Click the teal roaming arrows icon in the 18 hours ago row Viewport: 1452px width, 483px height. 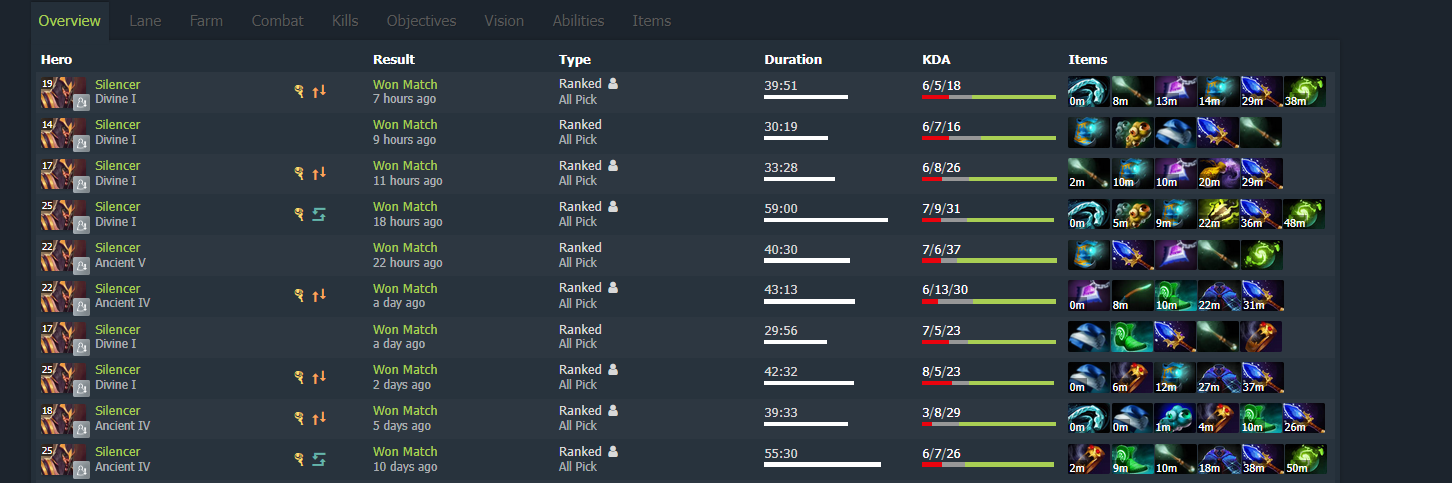319,214
